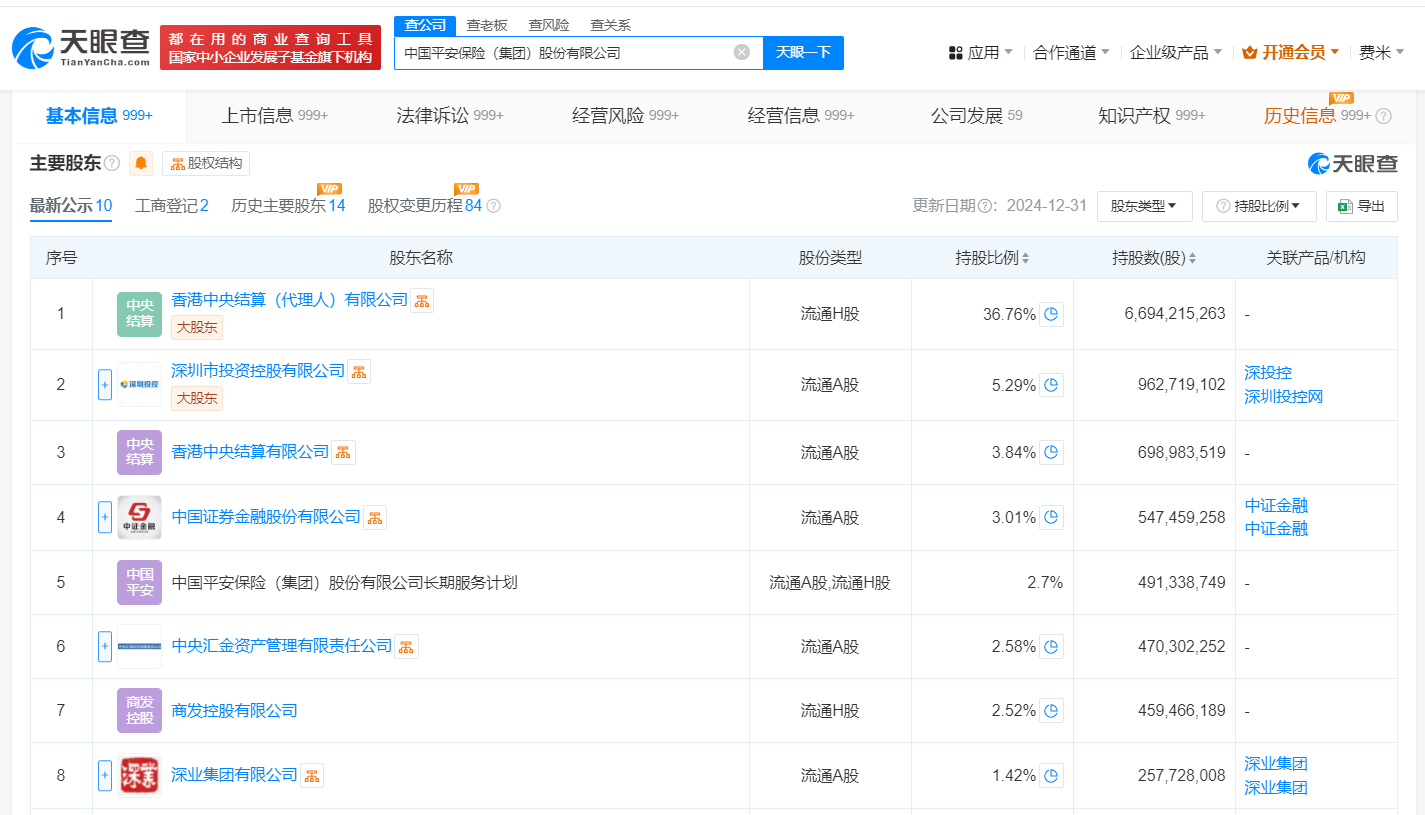Open 应用 dropdown menu
1425x815 pixels.
click(980, 52)
